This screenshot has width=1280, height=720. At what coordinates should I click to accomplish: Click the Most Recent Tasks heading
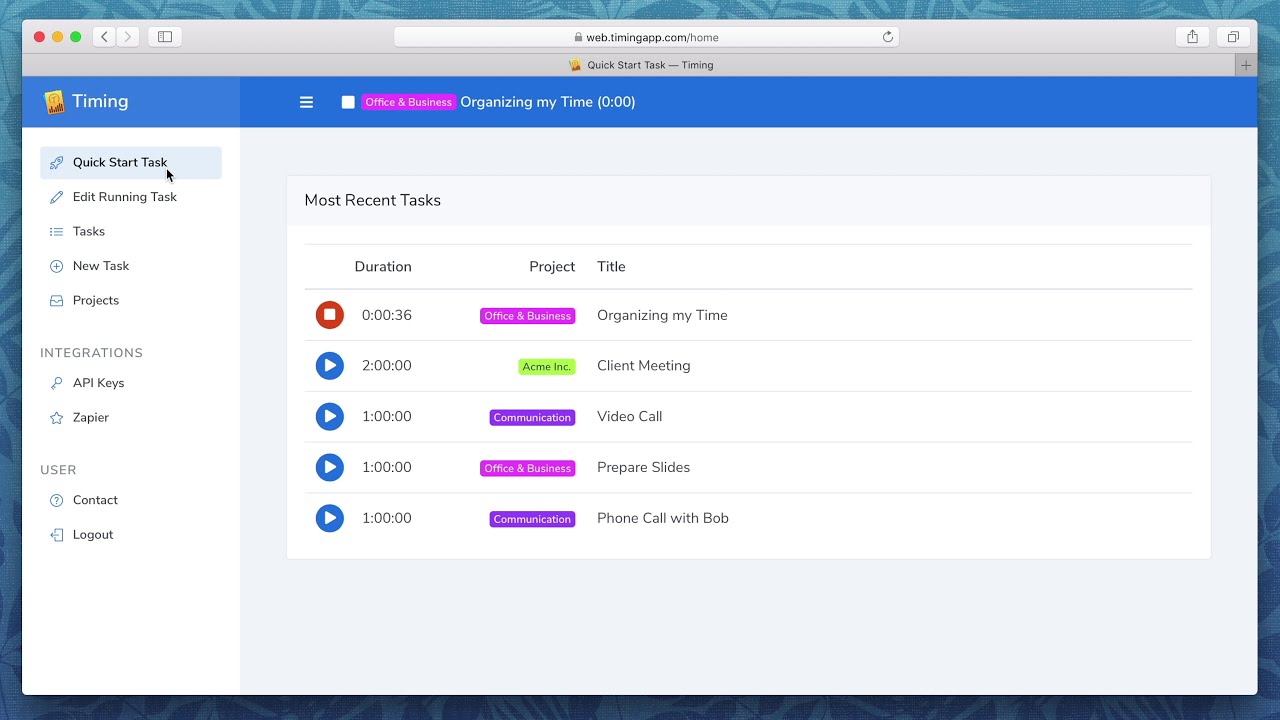pyautogui.click(x=373, y=200)
